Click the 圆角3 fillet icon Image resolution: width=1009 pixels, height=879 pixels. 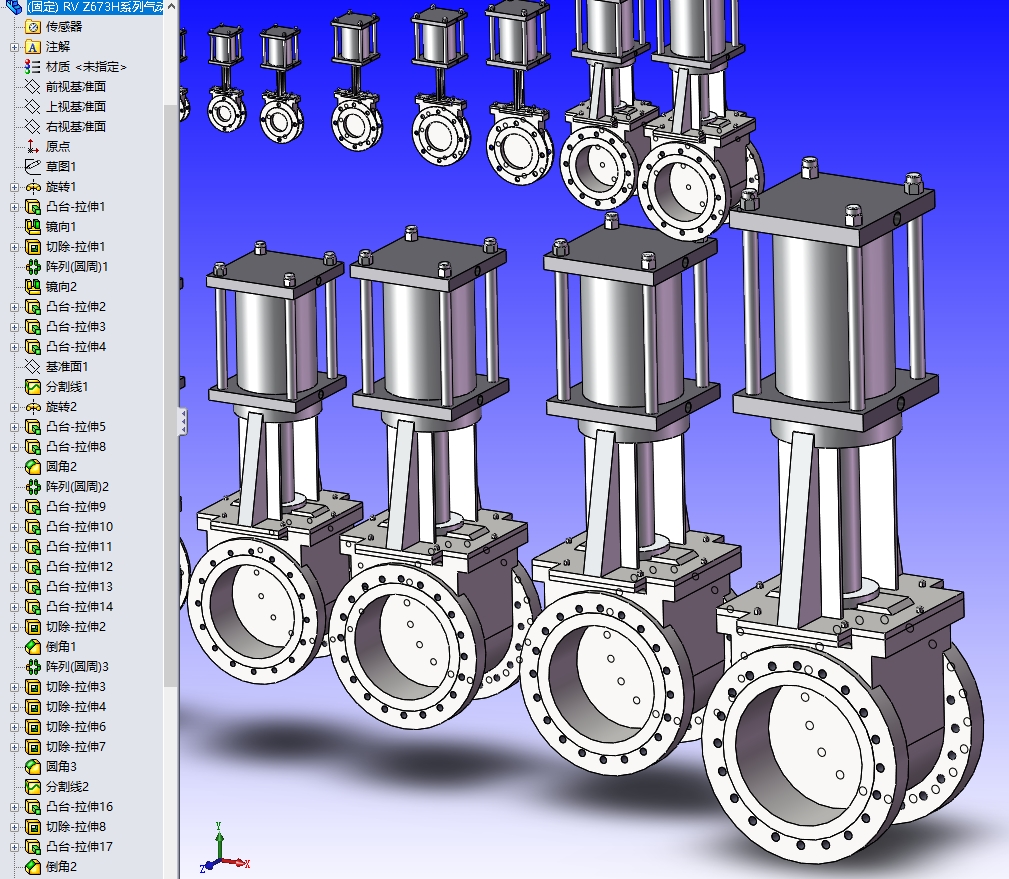tap(32, 766)
